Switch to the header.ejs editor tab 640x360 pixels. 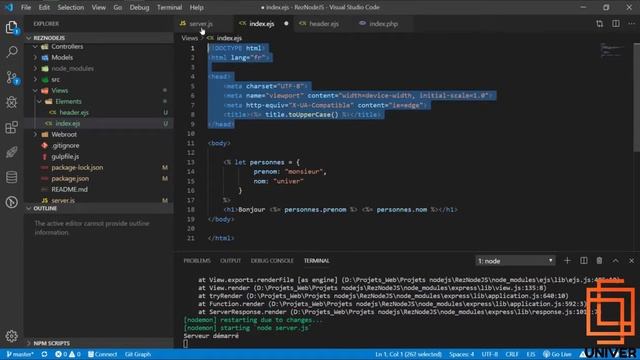point(324,24)
